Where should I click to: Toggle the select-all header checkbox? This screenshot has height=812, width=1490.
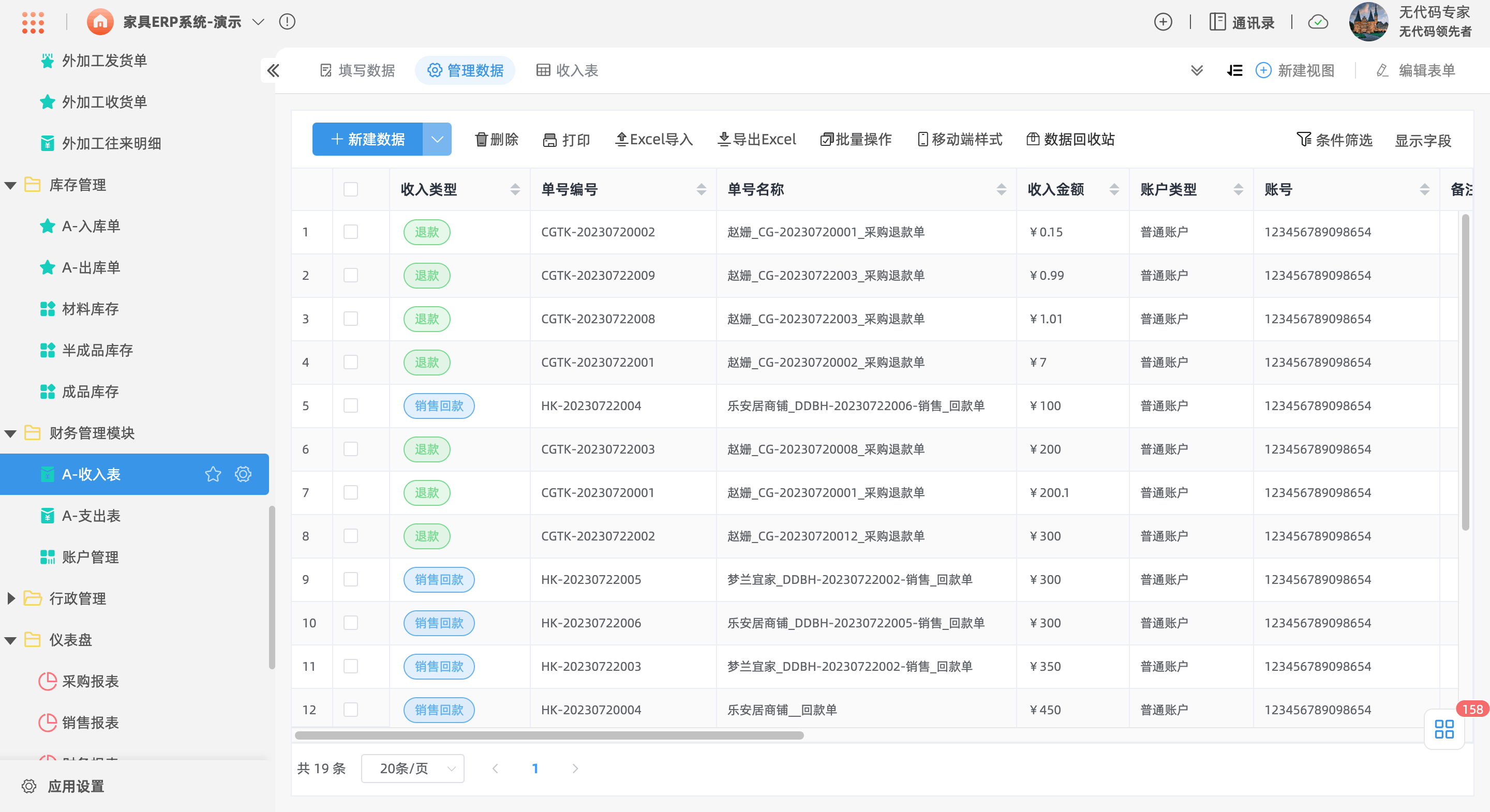(x=351, y=189)
